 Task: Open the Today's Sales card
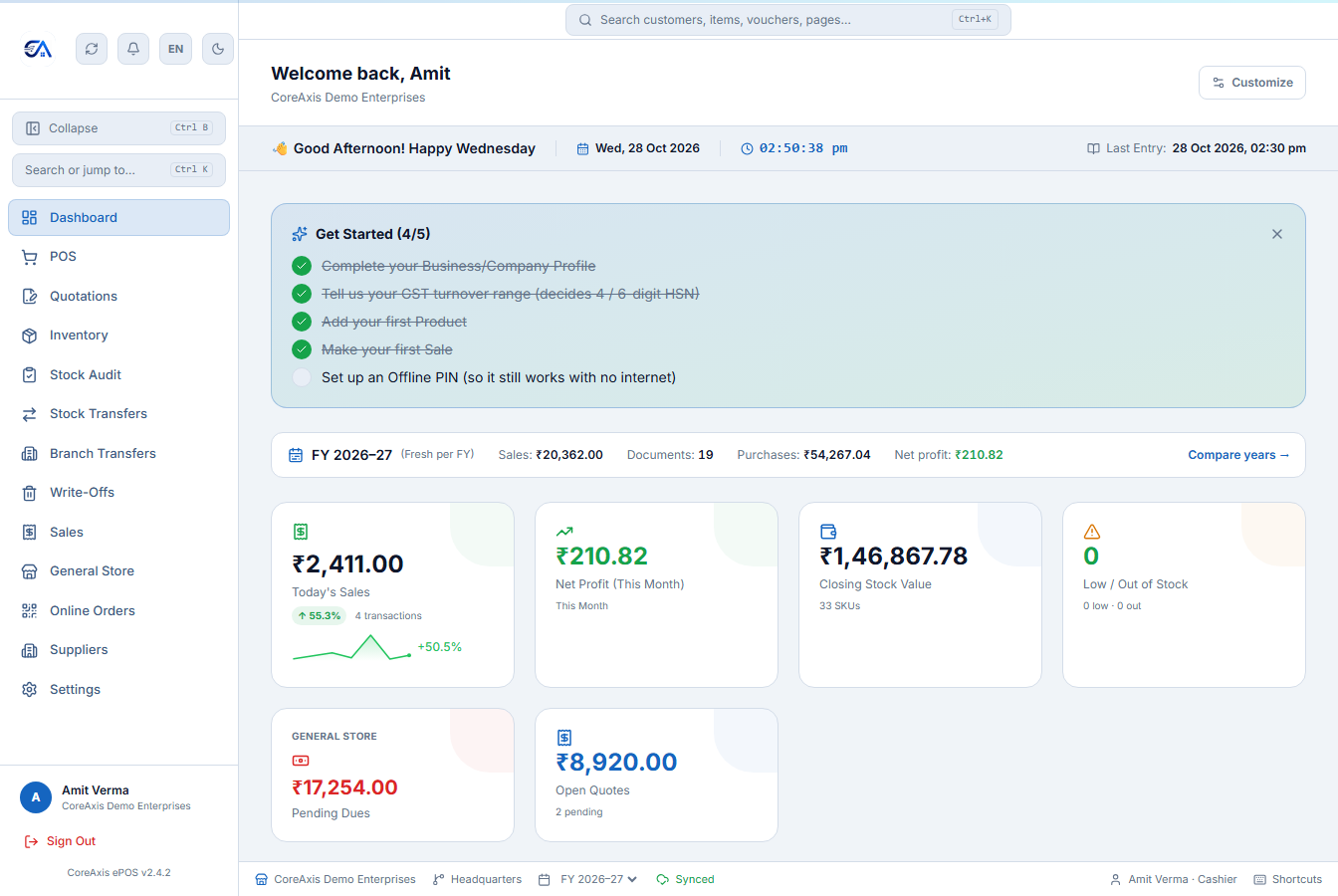click(392, 594)
